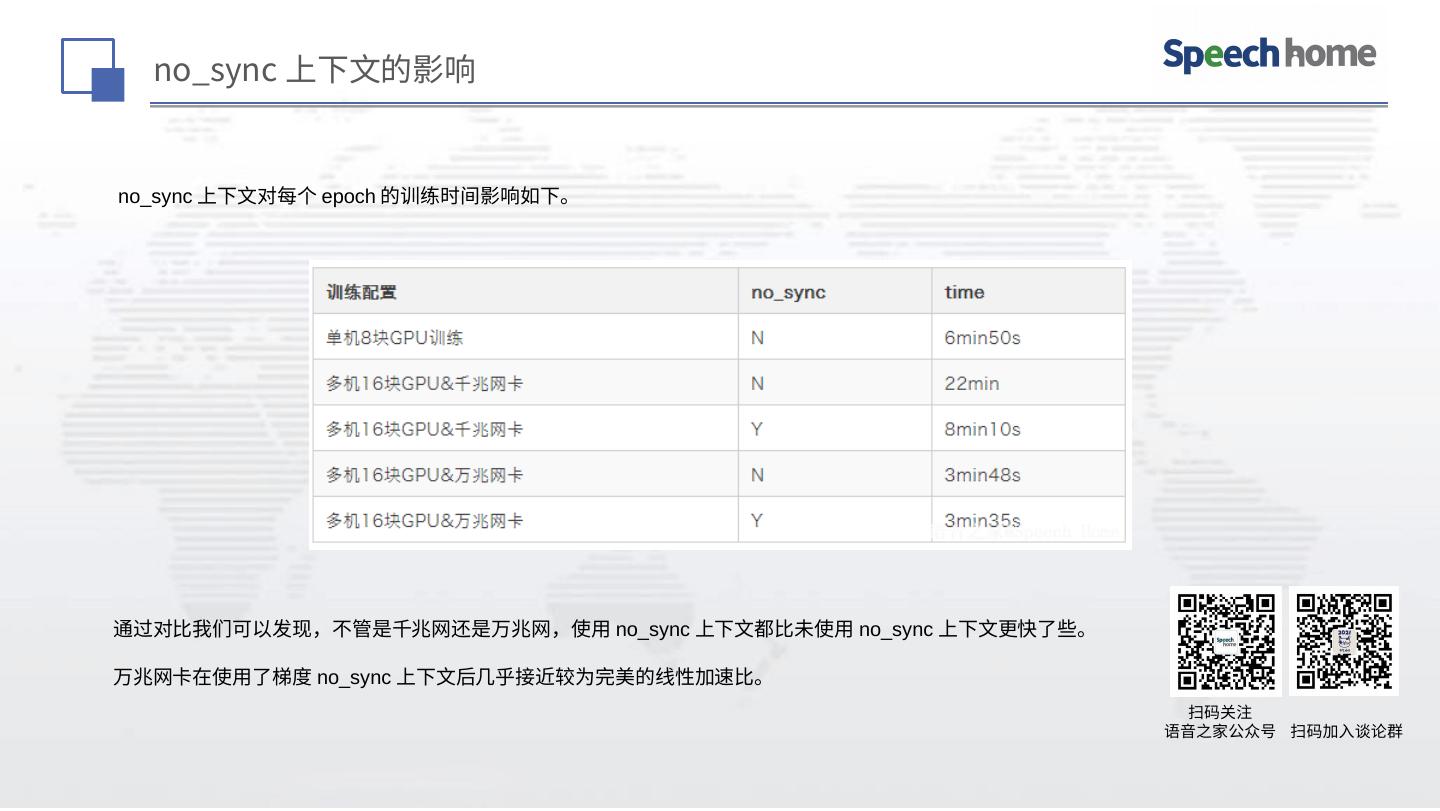Click the time column header

coord(964,292)
